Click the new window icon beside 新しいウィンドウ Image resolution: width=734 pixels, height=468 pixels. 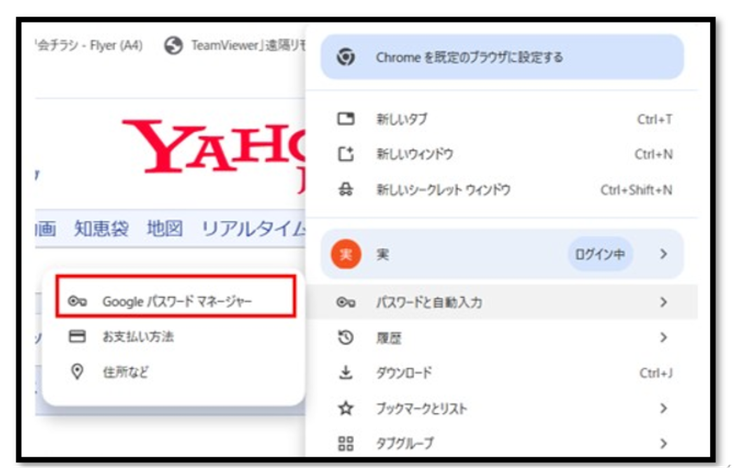345,154
